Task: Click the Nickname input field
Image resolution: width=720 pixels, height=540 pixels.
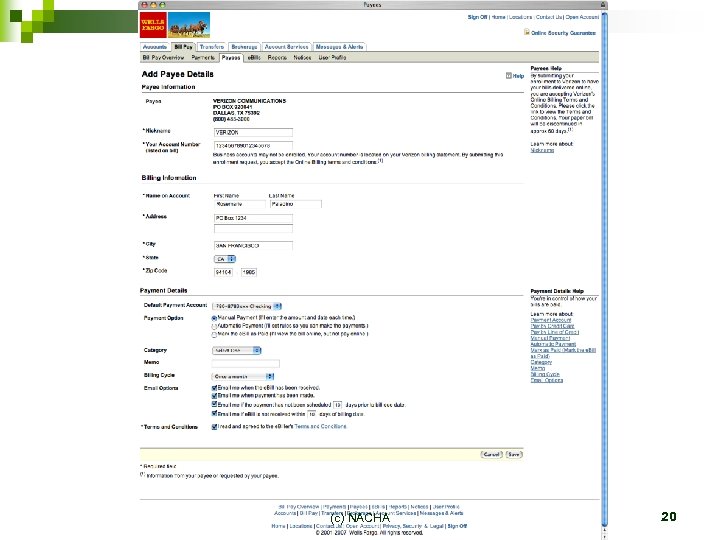Action: [x=253, y=132]
